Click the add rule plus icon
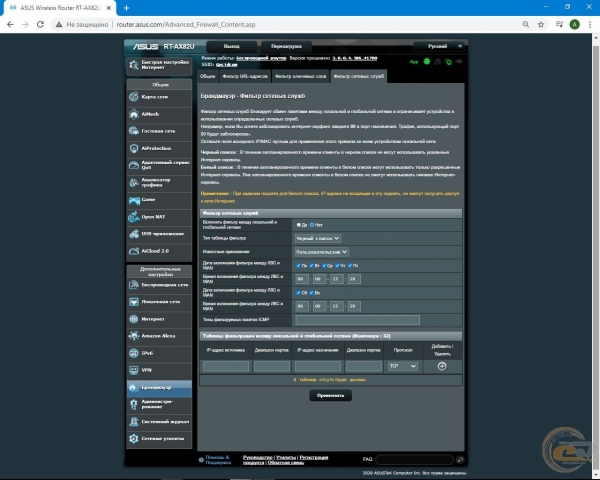Screen dimensions: 600x480 pyautogui.click(x=442, y=366)
